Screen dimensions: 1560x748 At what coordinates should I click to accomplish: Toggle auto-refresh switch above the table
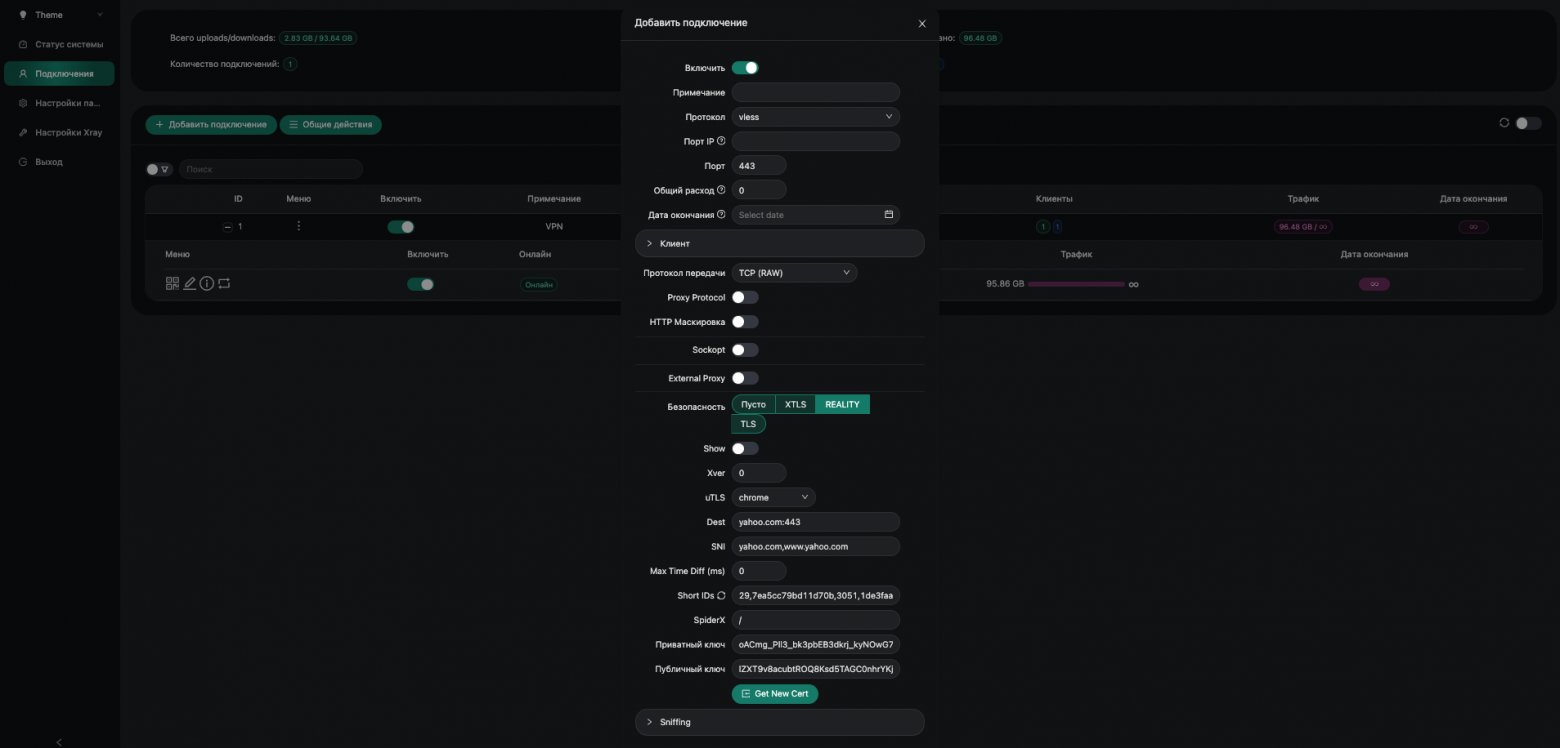1529,123
